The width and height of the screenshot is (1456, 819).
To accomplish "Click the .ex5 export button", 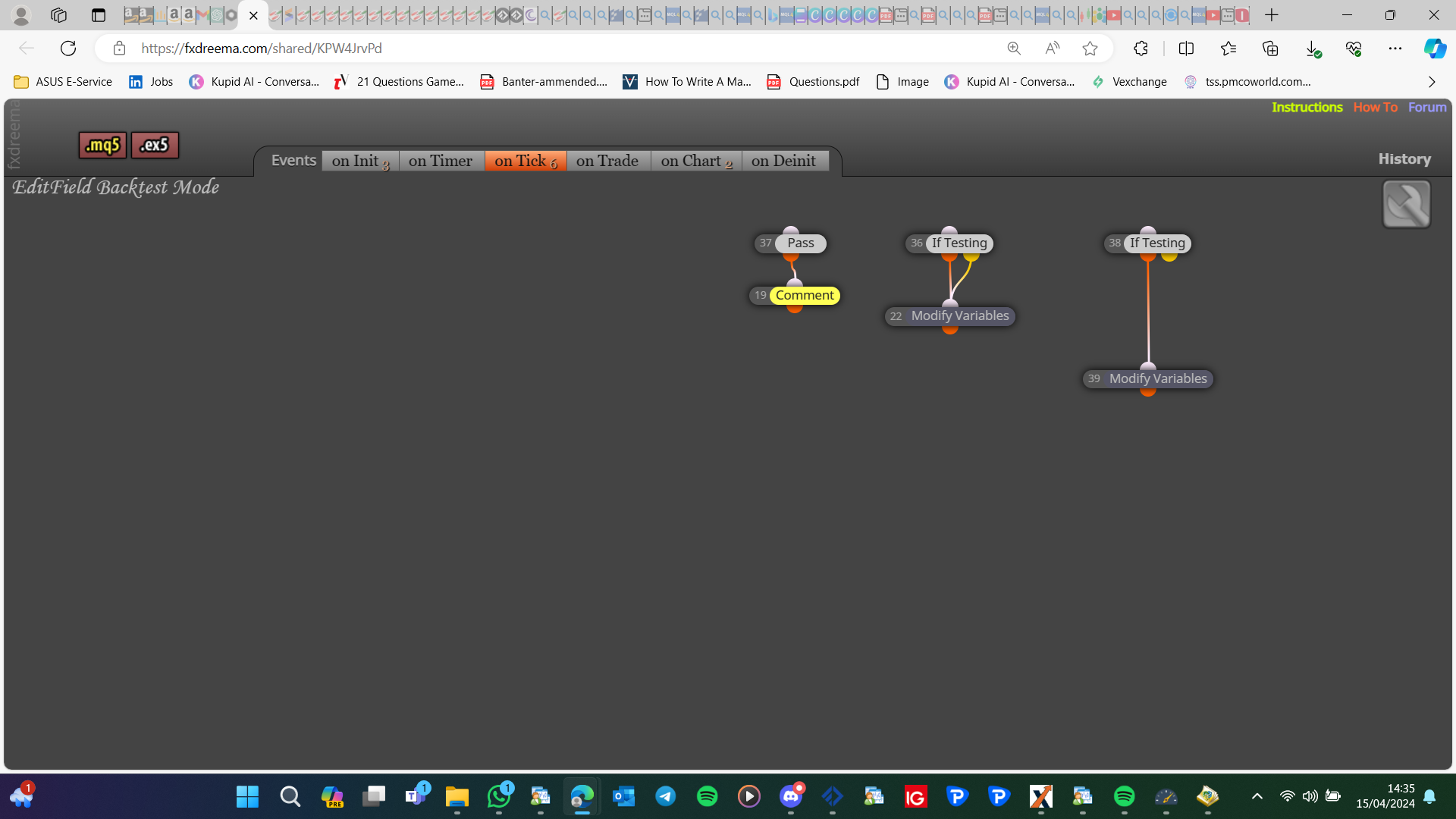I will tap(155, 145).
